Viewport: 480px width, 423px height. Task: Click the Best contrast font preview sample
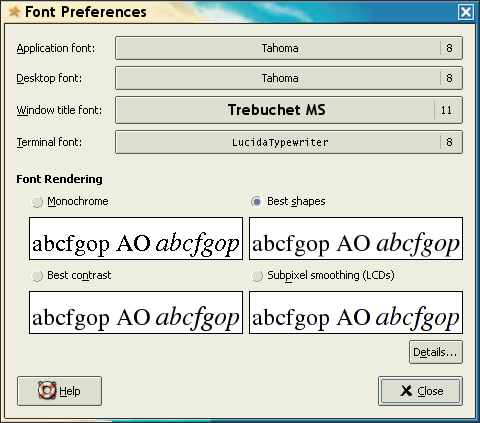136,312
